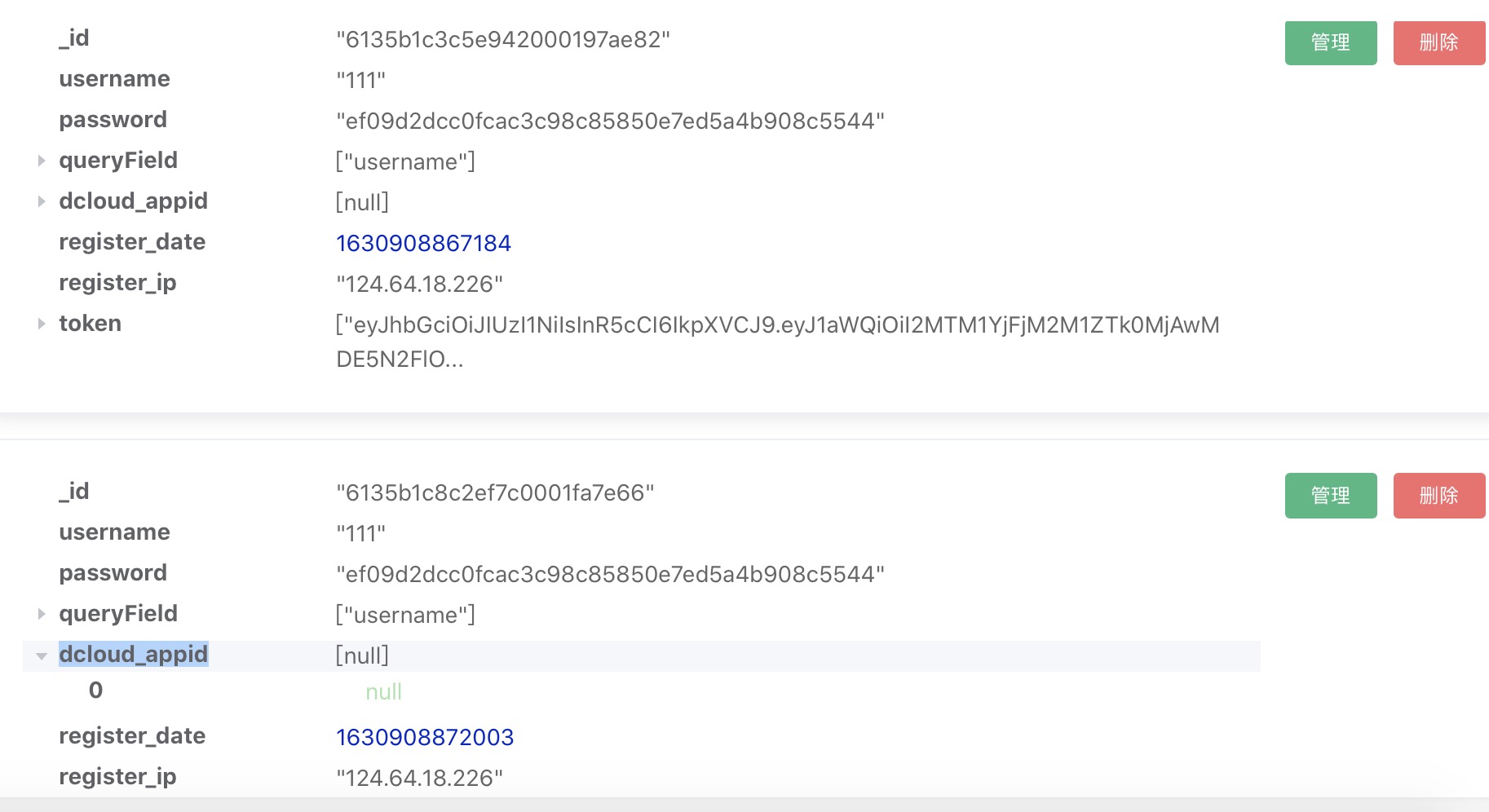This screenshot has height=812, width=1489.
Task: Select the first record's _id value
Action: coord(503,39)
